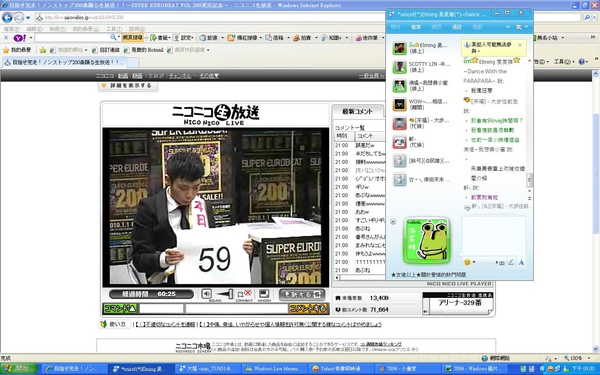Click the IE forward arrow button

pos(18,17)
